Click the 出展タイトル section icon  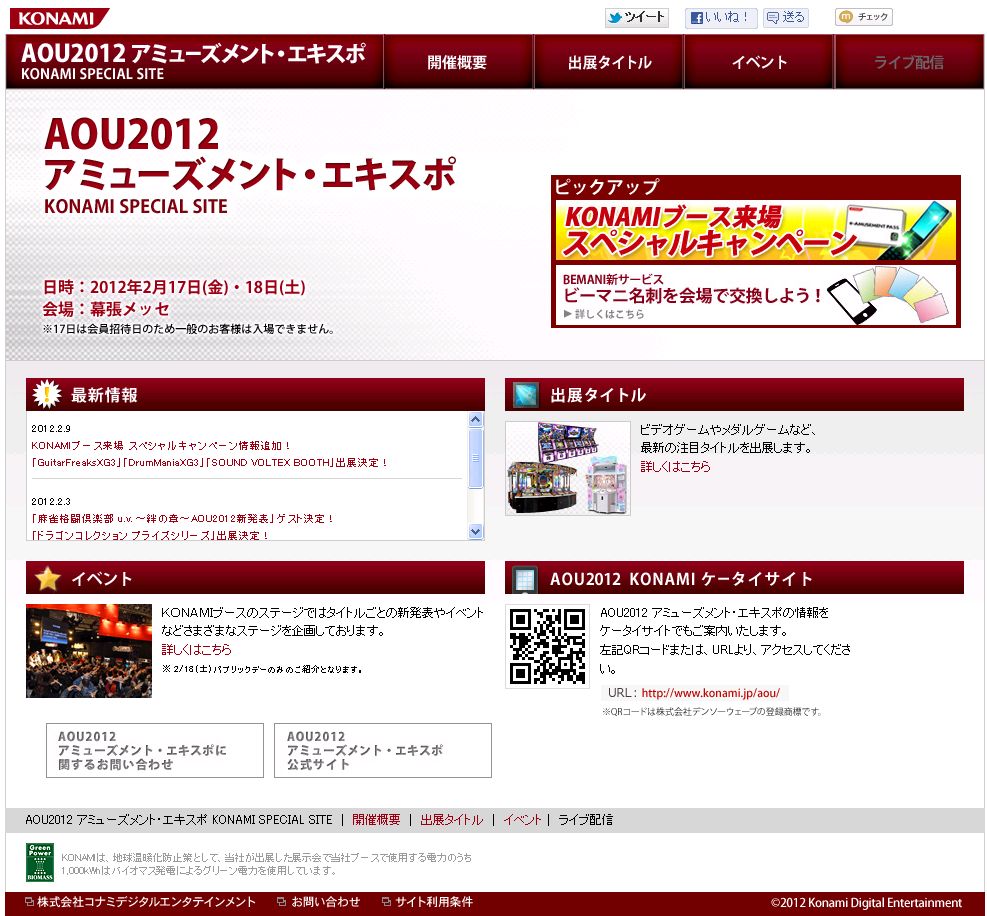[525, 395]
